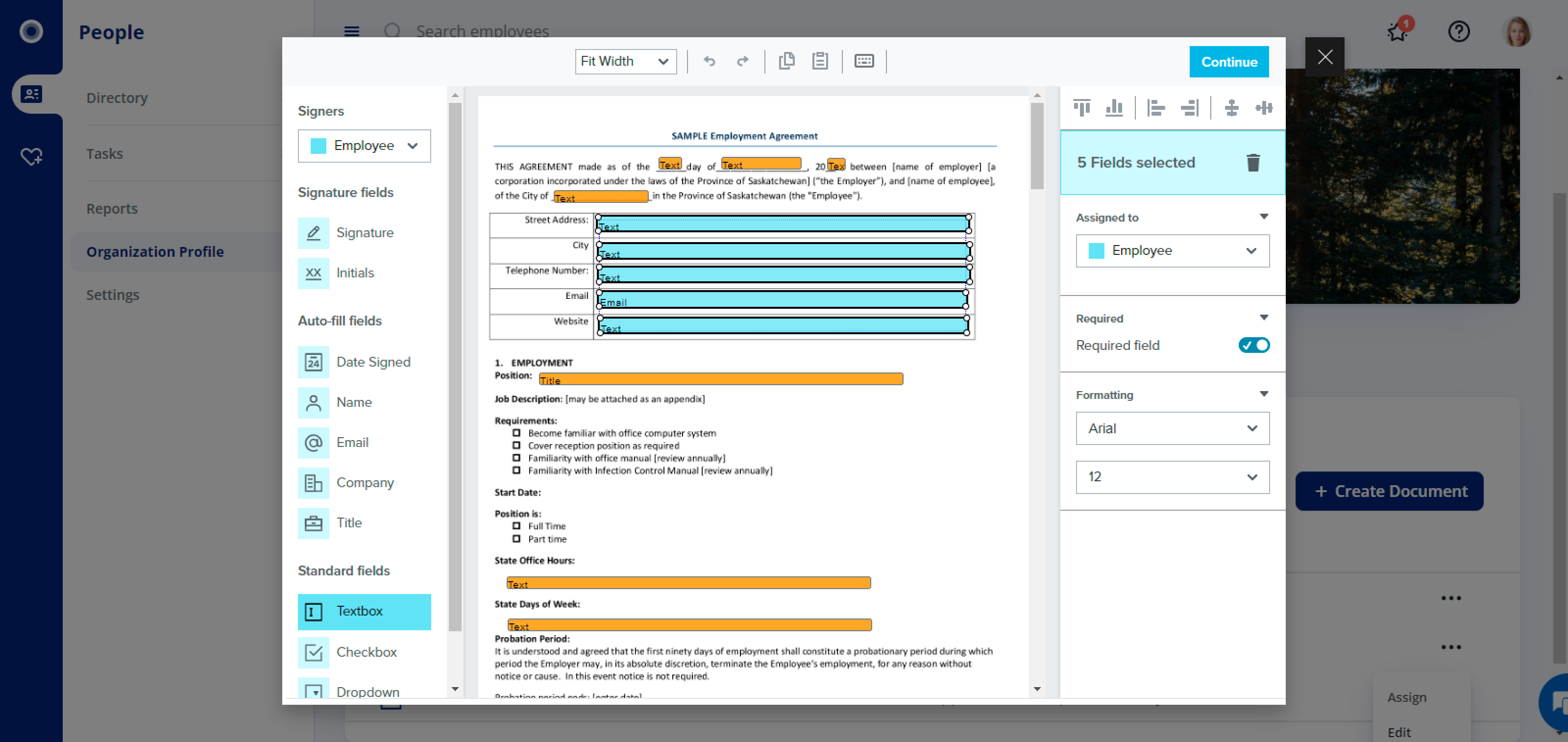Click the redo arrow in toolbar
This screenshot has width=1568, height=742.
click(x=743, y=61)
